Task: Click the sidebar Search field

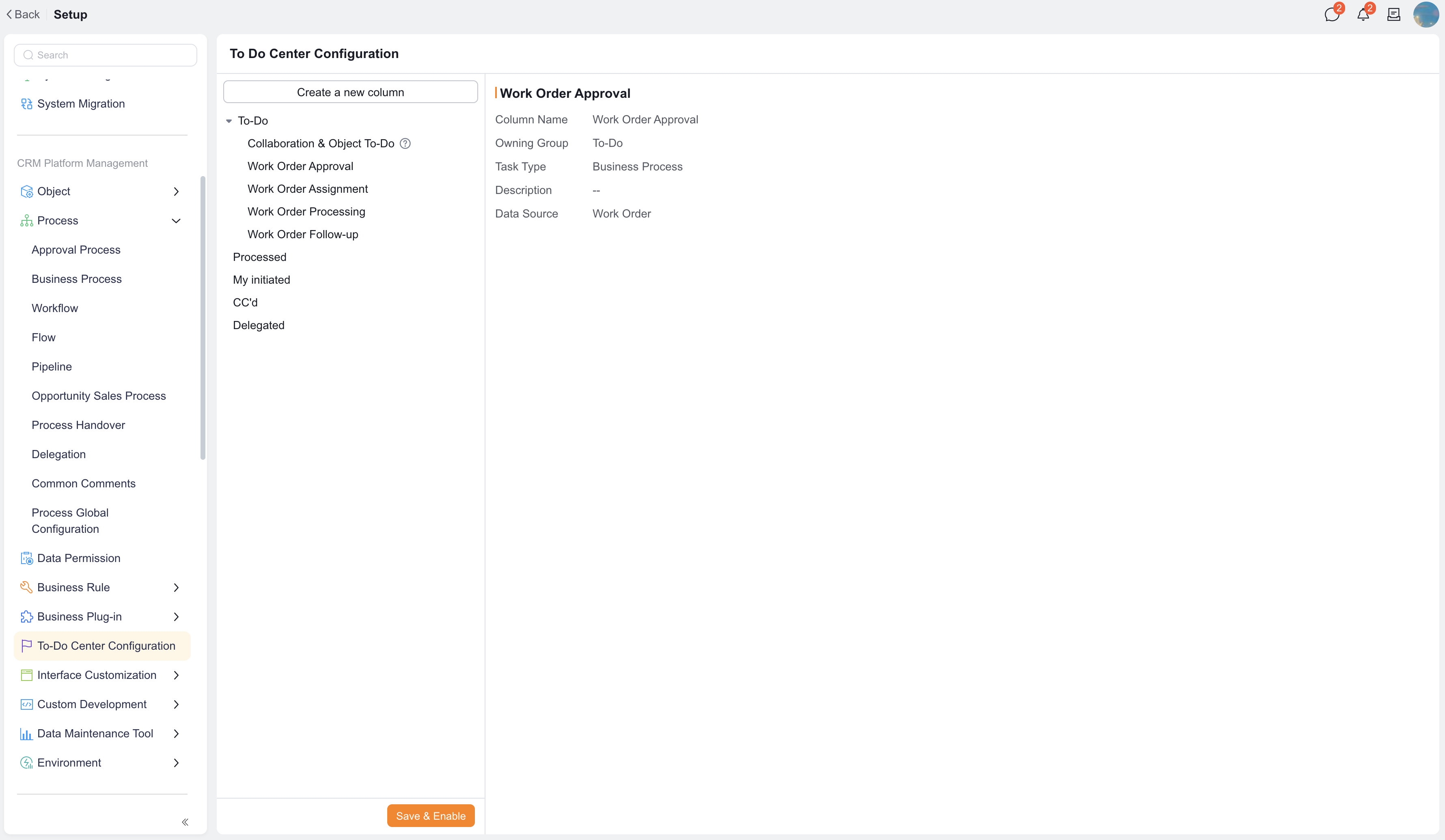Action: pyautogui.click(x=106, y=55)
